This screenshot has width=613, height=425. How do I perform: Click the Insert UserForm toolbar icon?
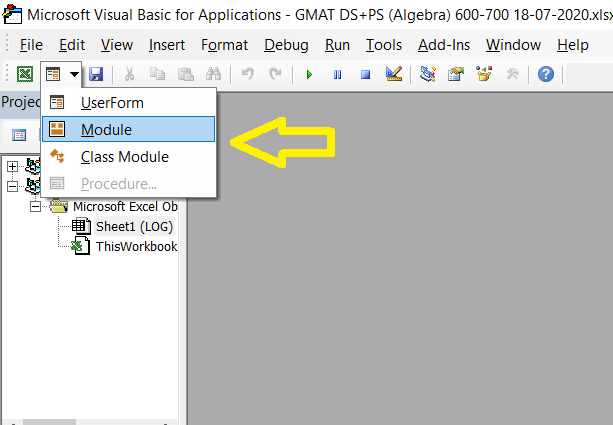[x=53, y=74]
